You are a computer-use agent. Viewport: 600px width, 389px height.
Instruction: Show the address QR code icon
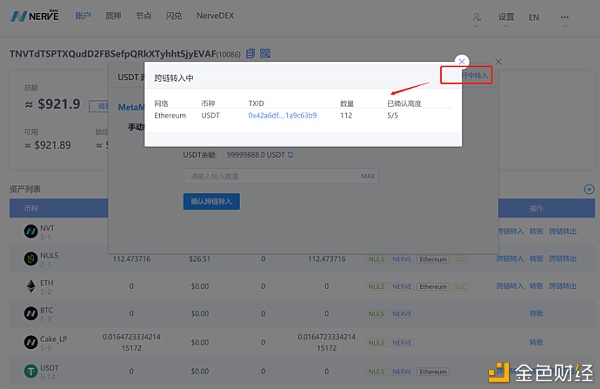[265, 53]
